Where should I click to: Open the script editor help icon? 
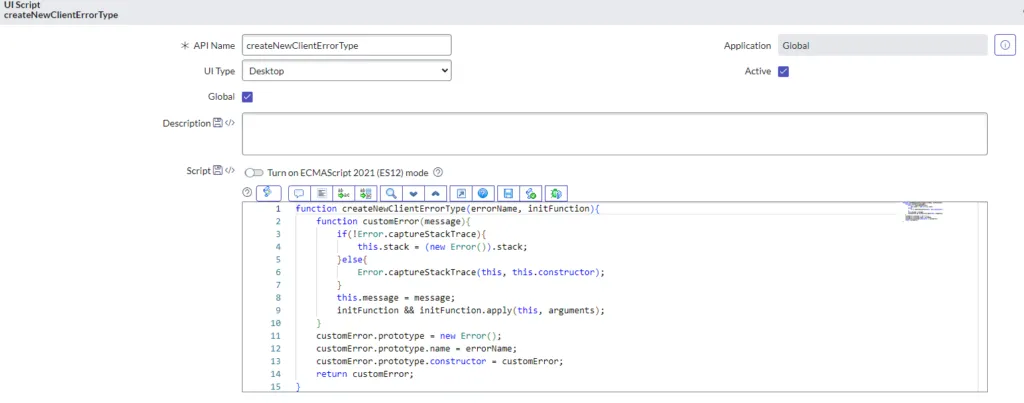483,193
